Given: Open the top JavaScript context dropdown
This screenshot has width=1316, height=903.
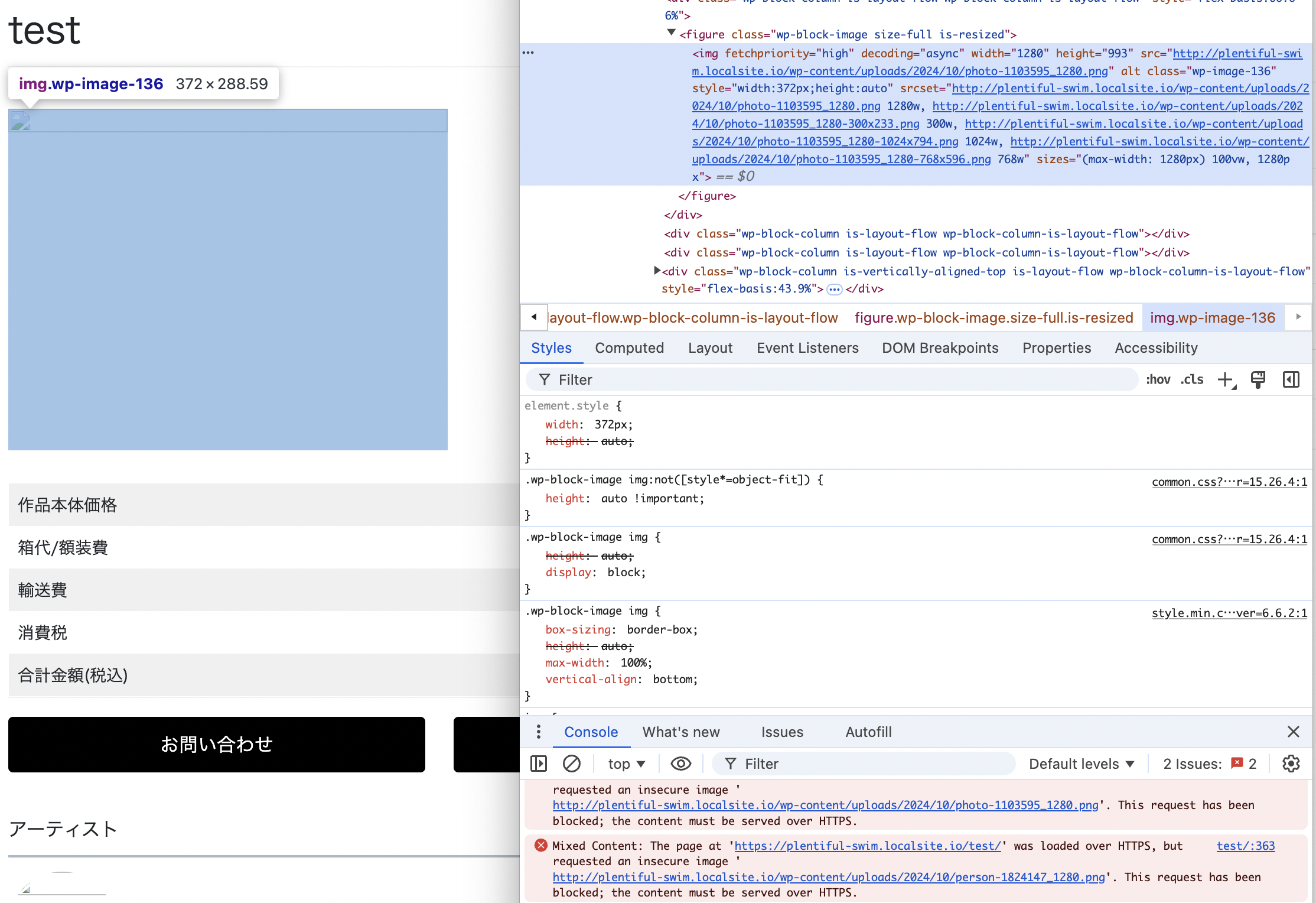Looking at the screenshot, I should [626, 764].
